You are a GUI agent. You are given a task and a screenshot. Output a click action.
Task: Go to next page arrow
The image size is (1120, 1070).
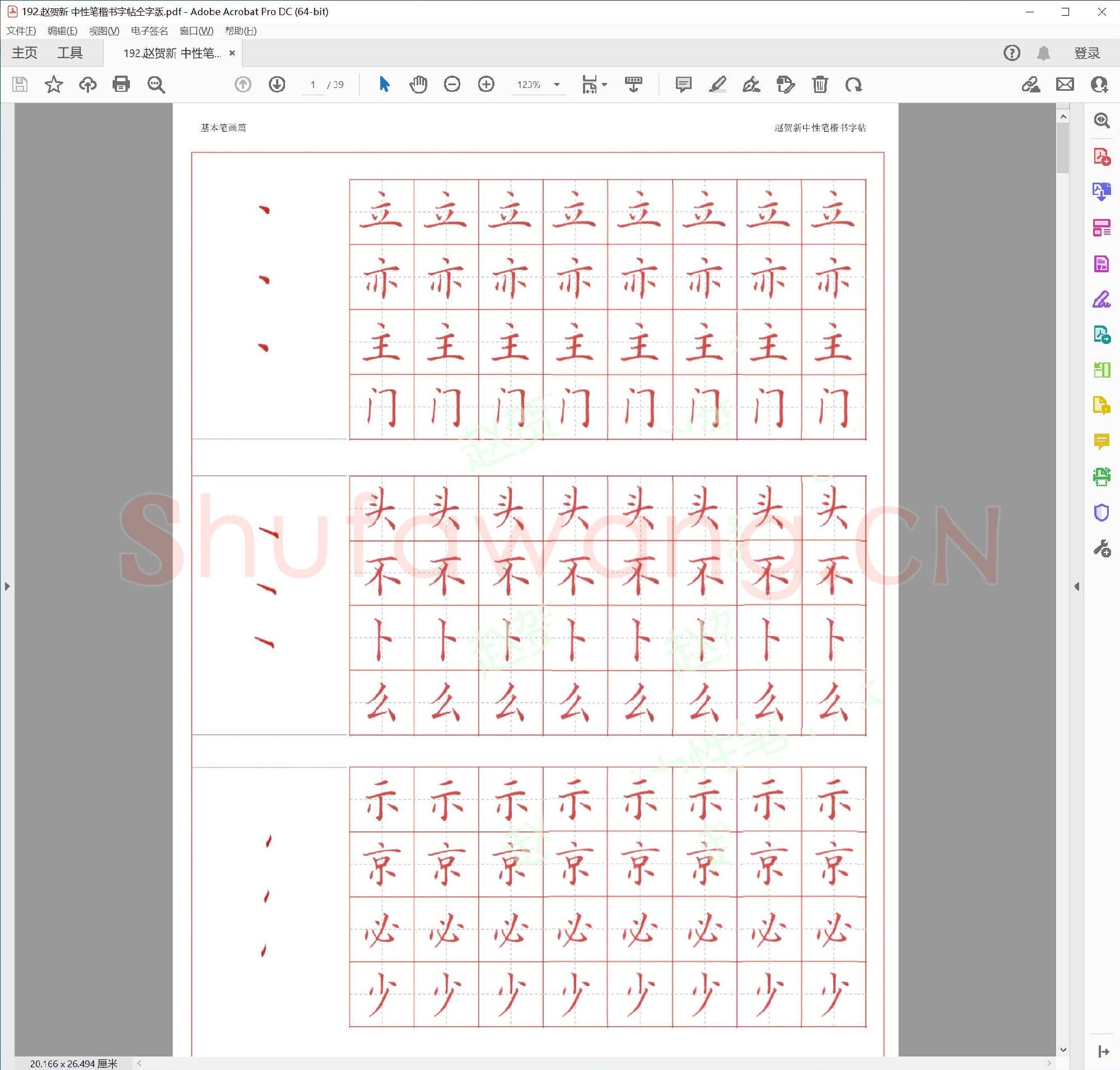click(277, 85)
